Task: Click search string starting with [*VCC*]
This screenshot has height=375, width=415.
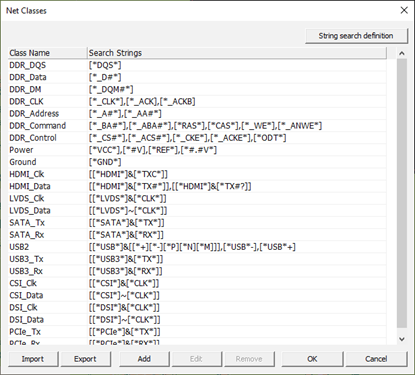Action: click(x=153, y=150)
